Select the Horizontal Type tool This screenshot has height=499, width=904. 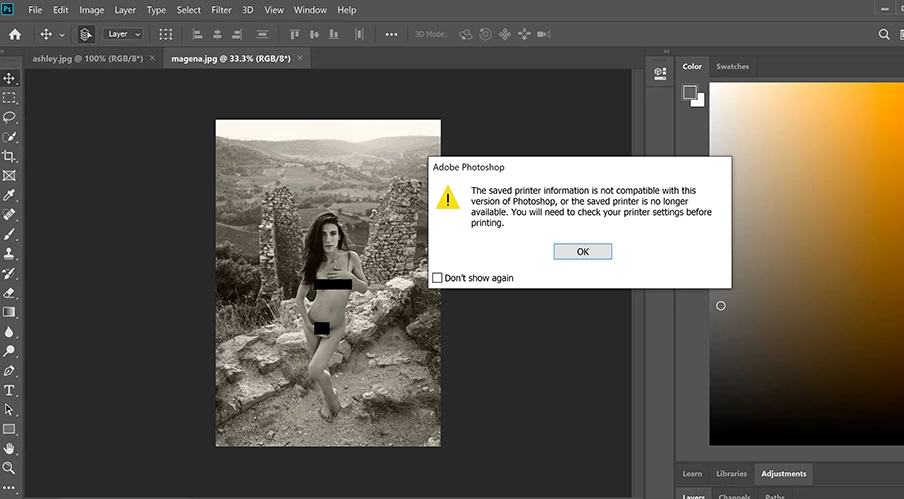(x=9, y=390)
